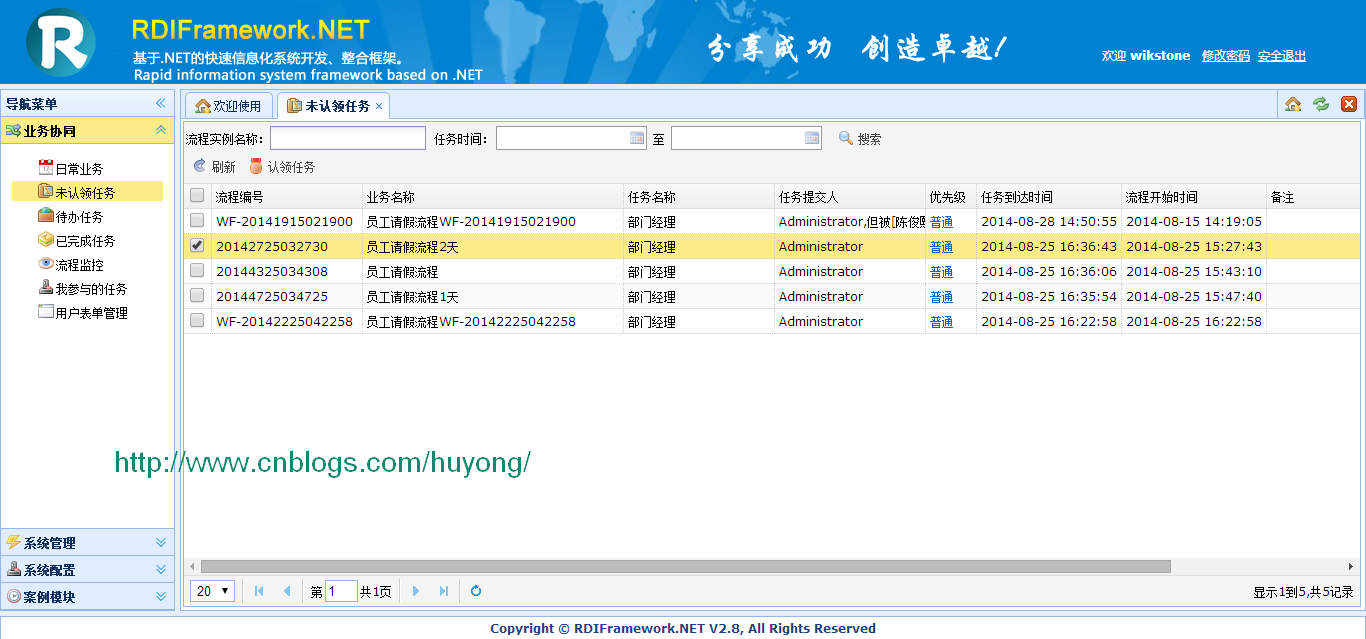Click the green refresh tabs icon
Viewport: 1366px width, 639px height.
pos(1321,104)
